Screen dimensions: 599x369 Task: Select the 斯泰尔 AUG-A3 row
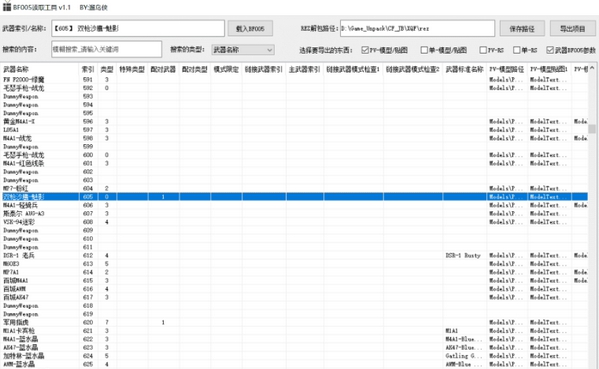(294, 214)
